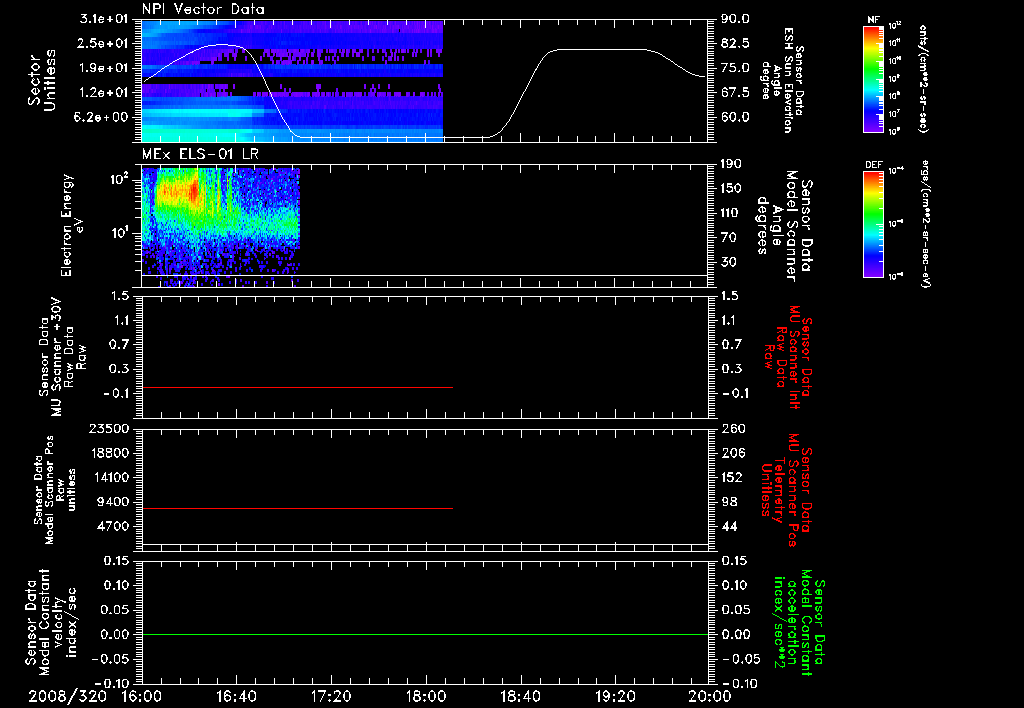Click the 67.5 sun elevation tick label
Screen dimensions: 1024x708
[735, 93]
